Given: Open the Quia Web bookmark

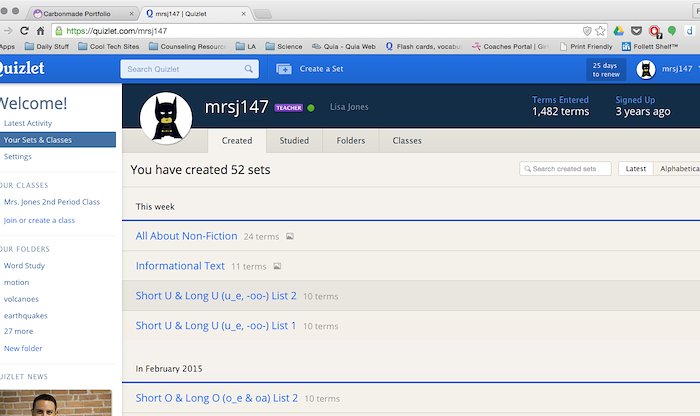Looking at the screenshot, I should pyautogui.click(x=344, y=46).
